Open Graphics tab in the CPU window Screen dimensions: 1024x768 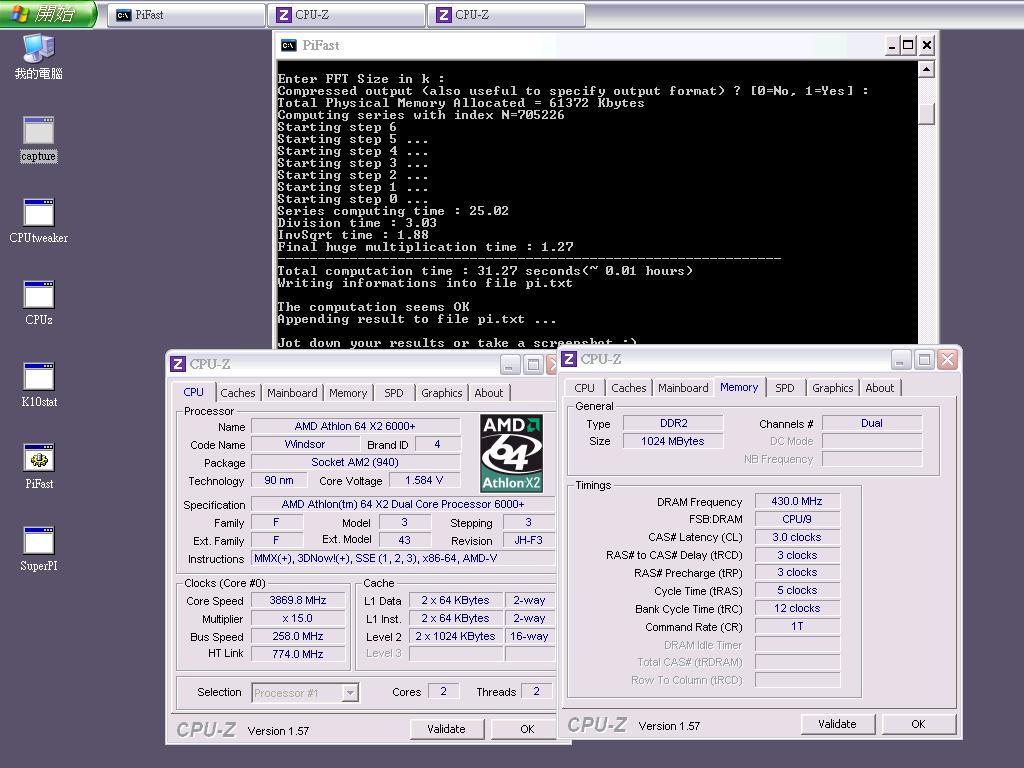coord(441,393)
